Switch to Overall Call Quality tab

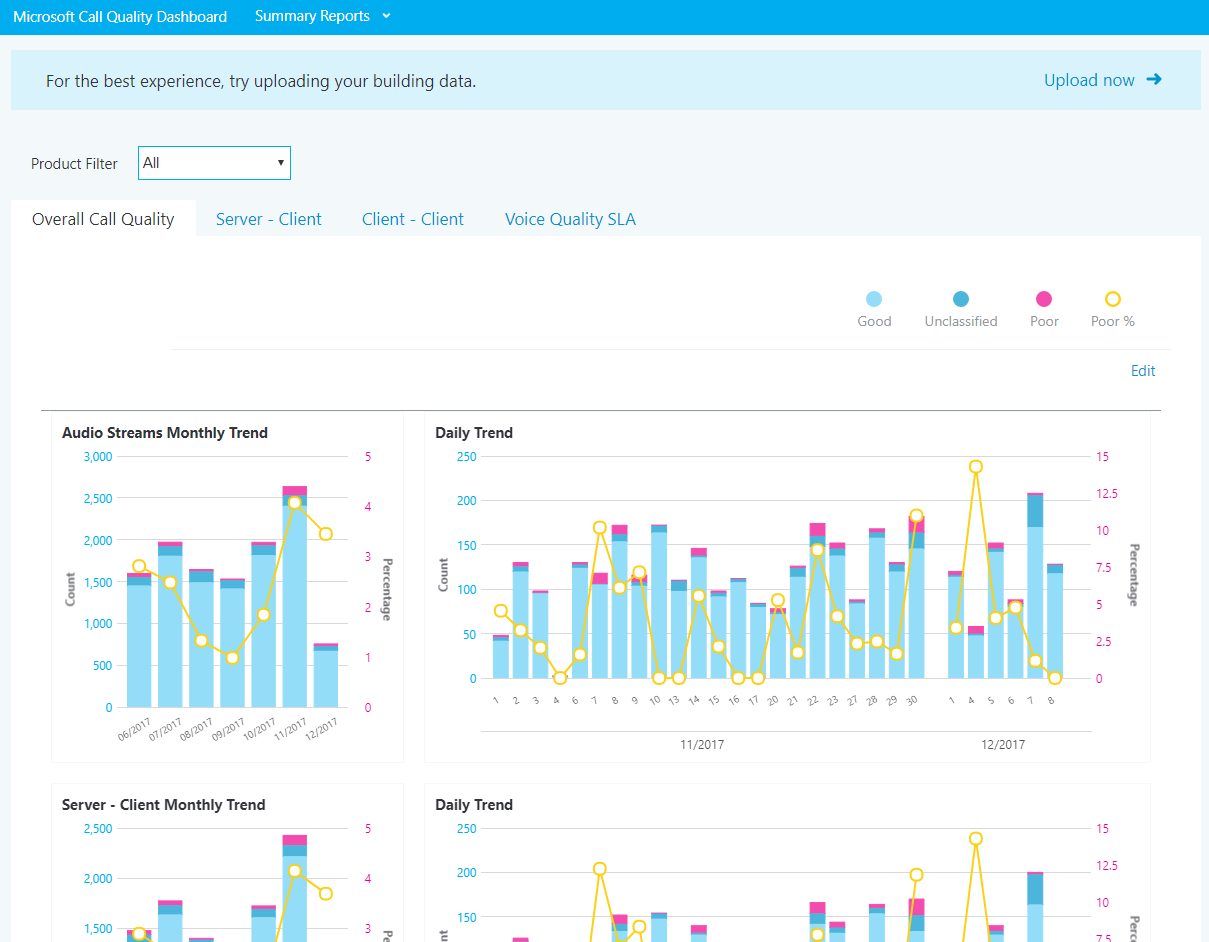(103, 219)
